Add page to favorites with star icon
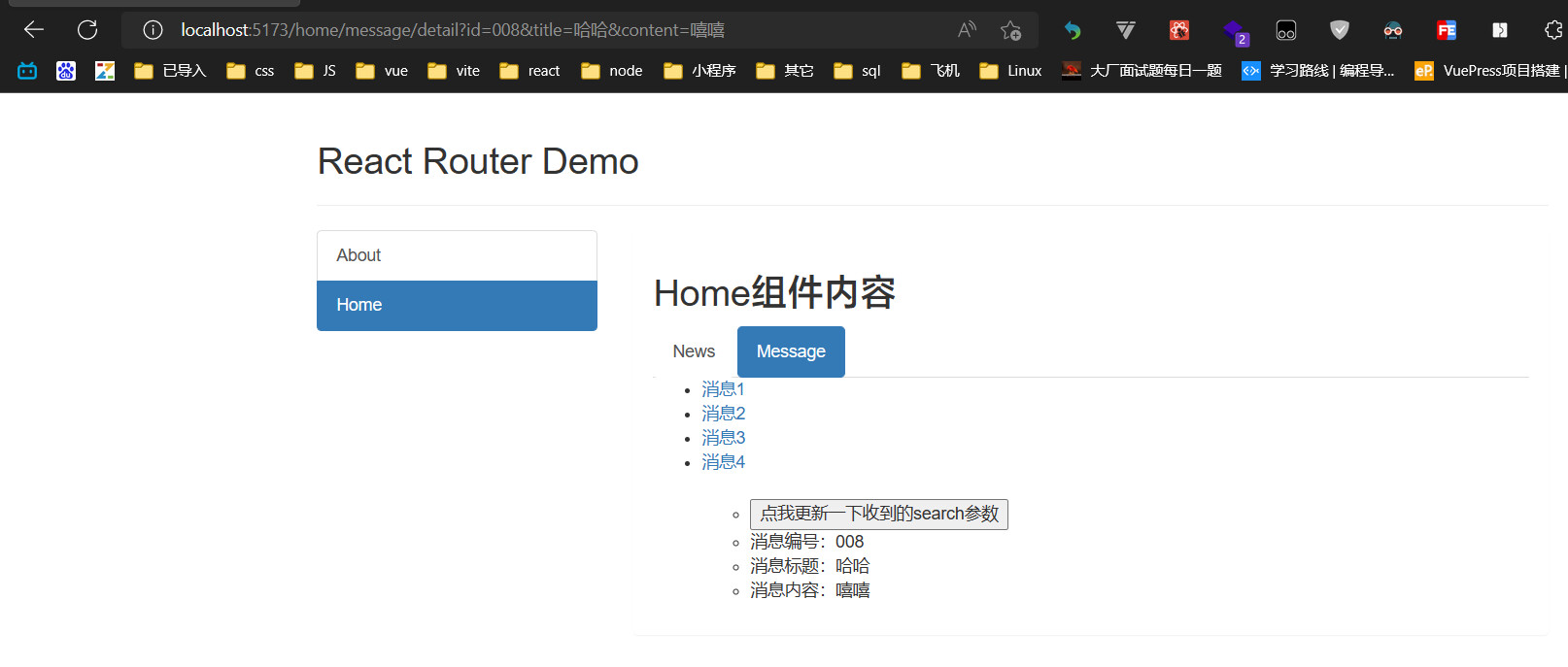 point(1010,30)
